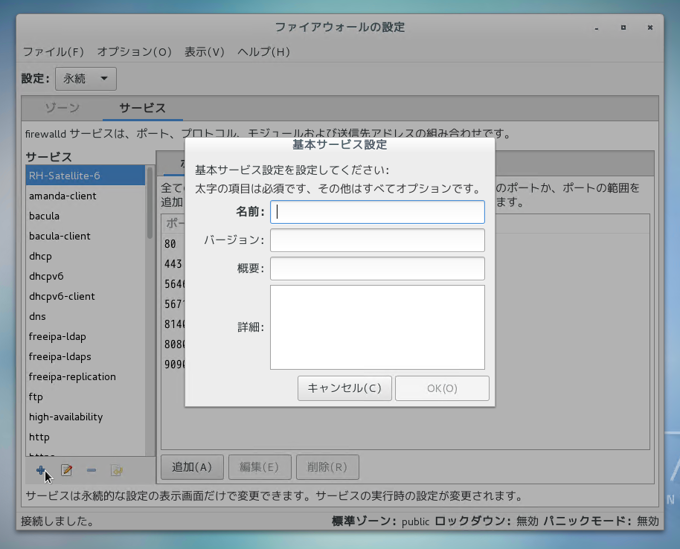Select the bacula service
The width and height of the screenshot is (680, 549).
[x=85, y=216]
